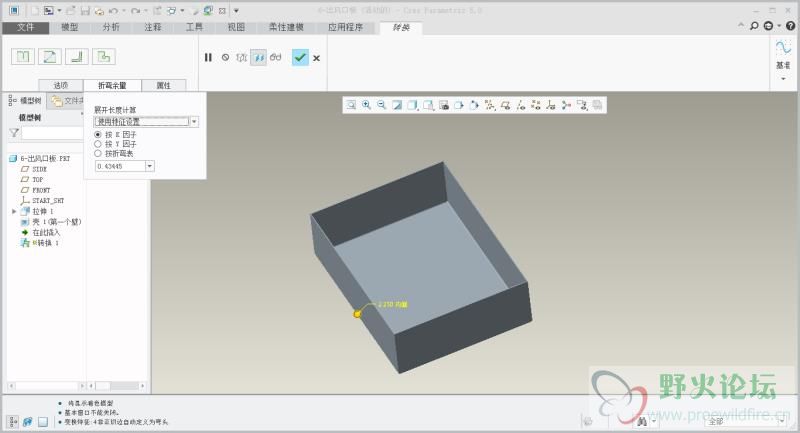
Task: Expand the 拉伸 1 tree node
Action: tap(14, 211)
